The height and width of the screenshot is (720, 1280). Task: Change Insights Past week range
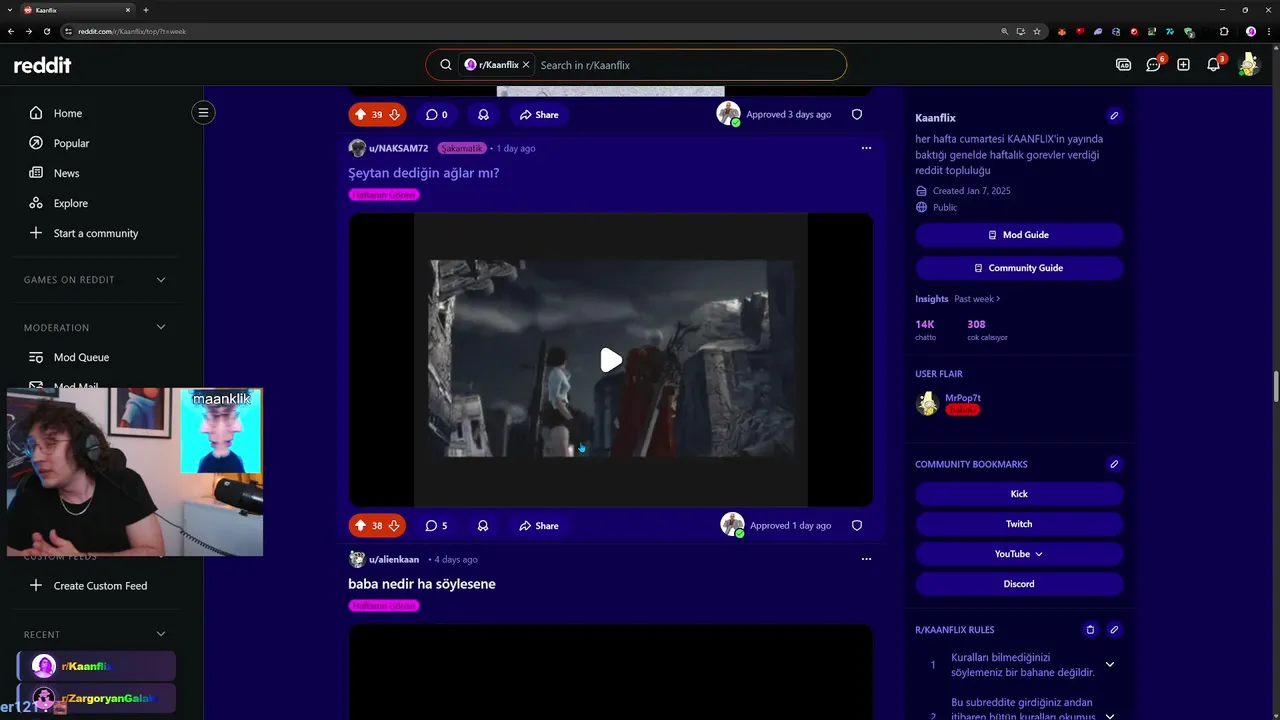977,299
